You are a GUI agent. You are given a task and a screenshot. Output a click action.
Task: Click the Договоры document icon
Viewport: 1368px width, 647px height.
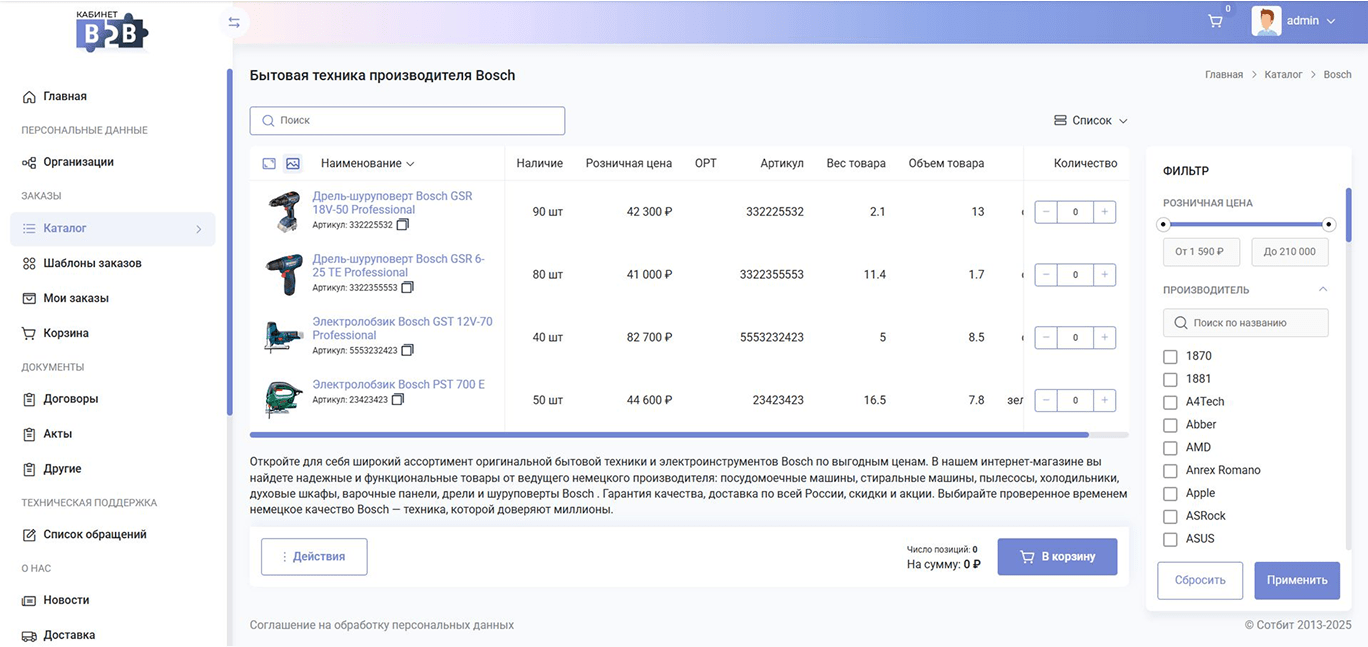tap(29, 399)
